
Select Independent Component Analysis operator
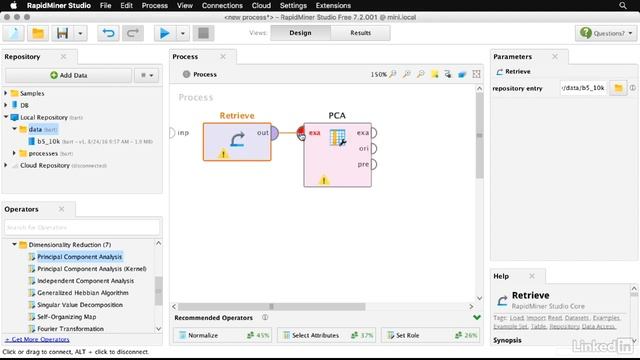point(85,281)
